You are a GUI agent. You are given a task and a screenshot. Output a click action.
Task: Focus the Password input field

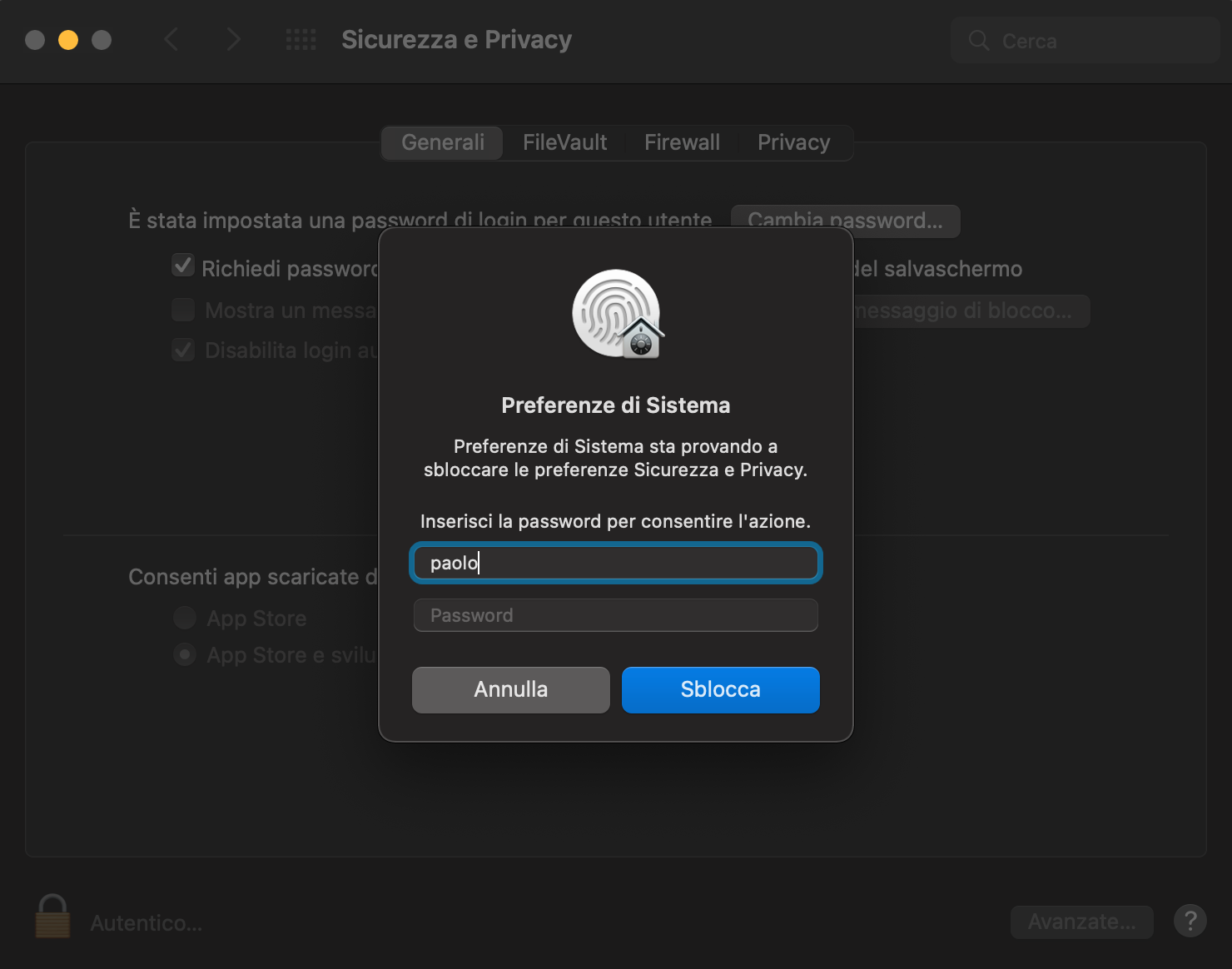click(x=616, y=615)
